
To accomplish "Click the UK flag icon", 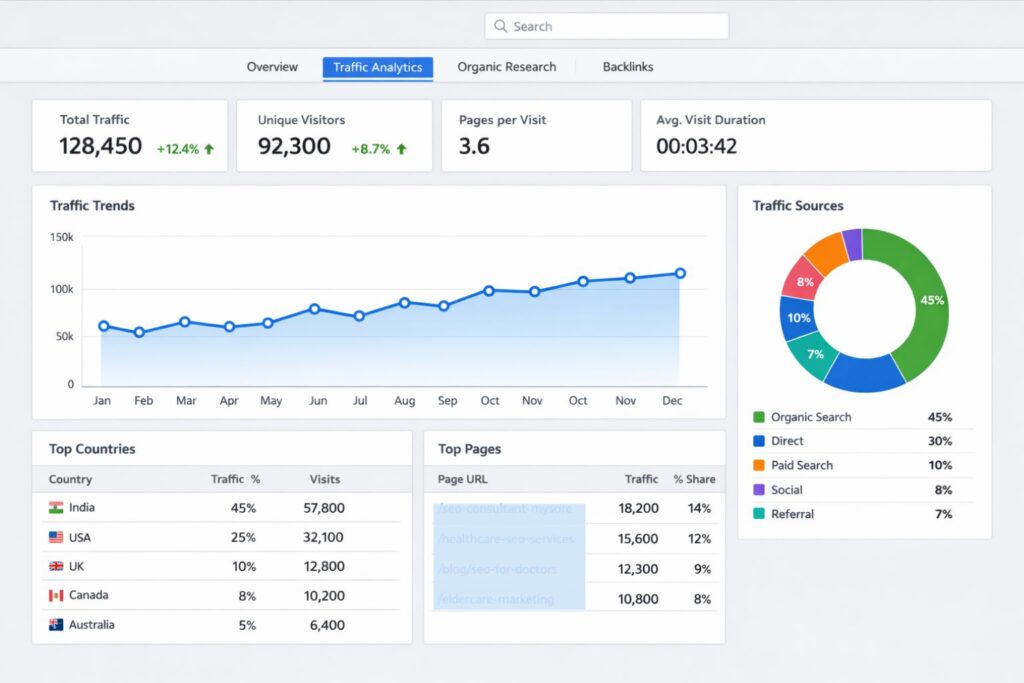I will (x=56, y=566).
